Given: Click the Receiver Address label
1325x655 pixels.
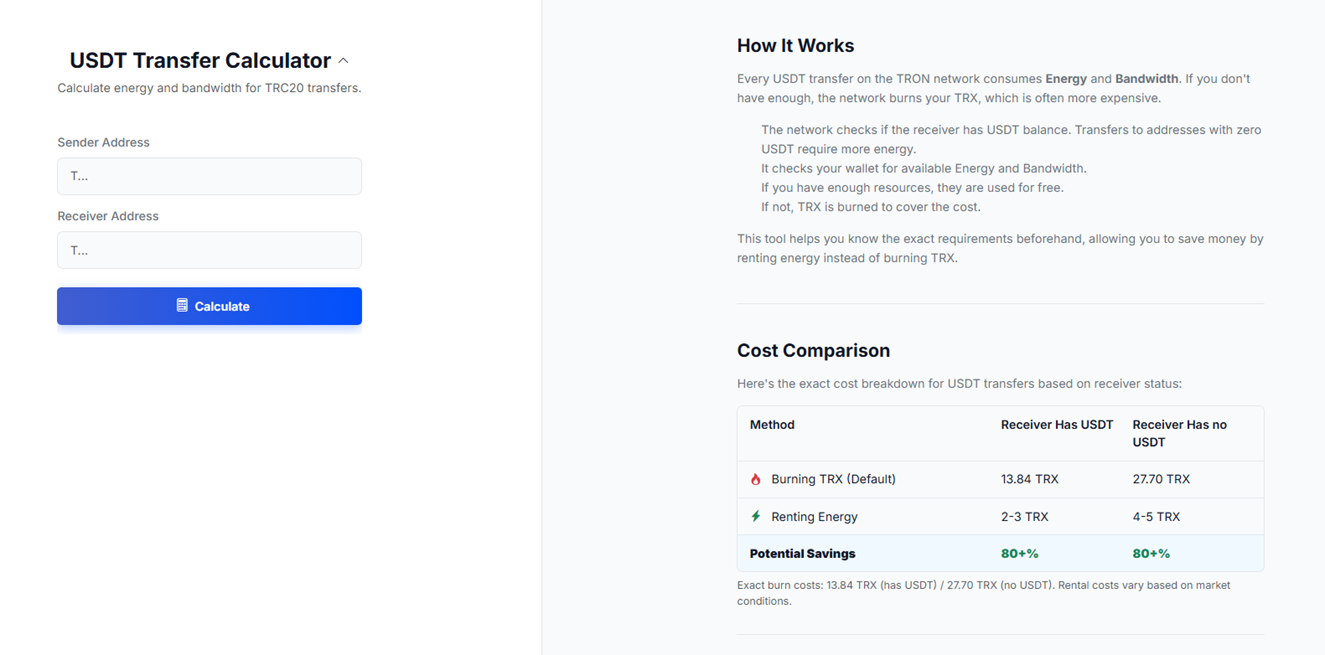Looking at the screenshot, I should click(108, 216).
